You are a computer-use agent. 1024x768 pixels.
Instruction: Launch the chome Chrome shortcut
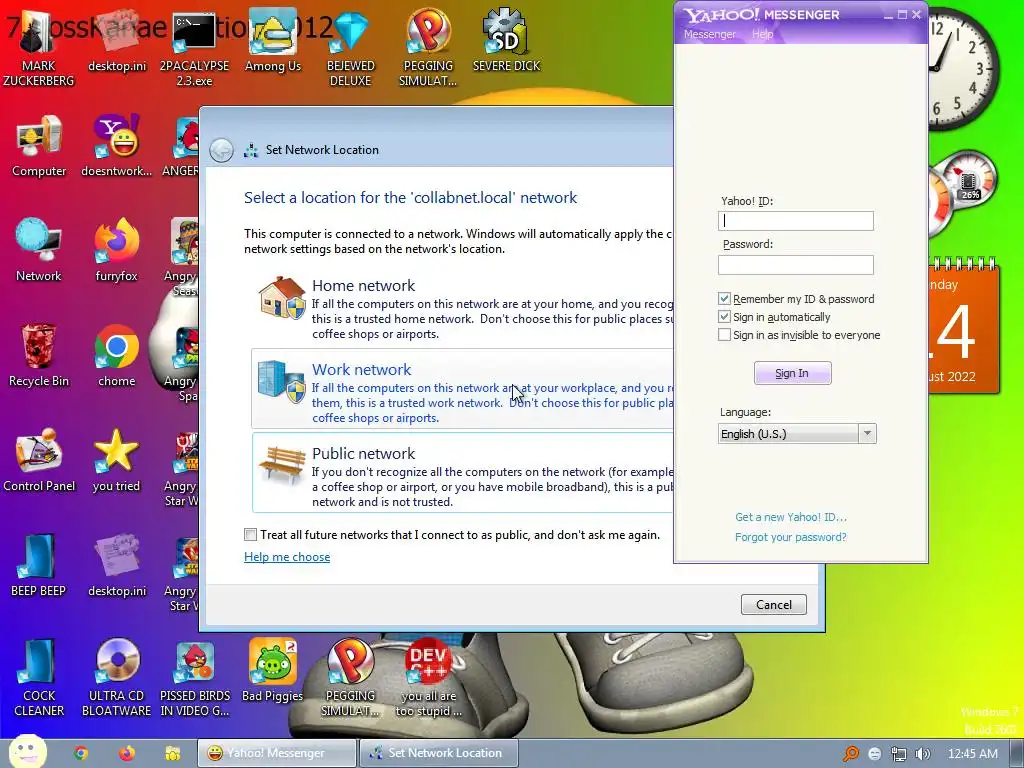(x=116, y=356)
